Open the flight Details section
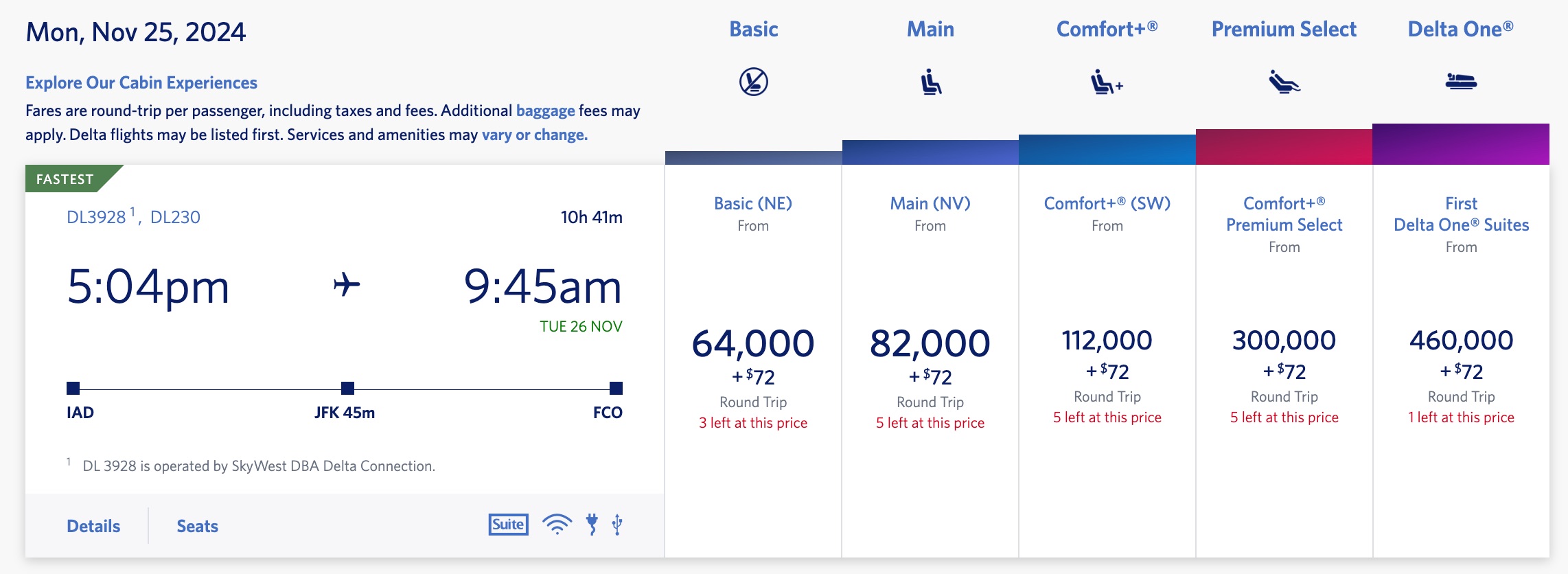Screen dimensions: 1568x574 click(x=93, y=526)
